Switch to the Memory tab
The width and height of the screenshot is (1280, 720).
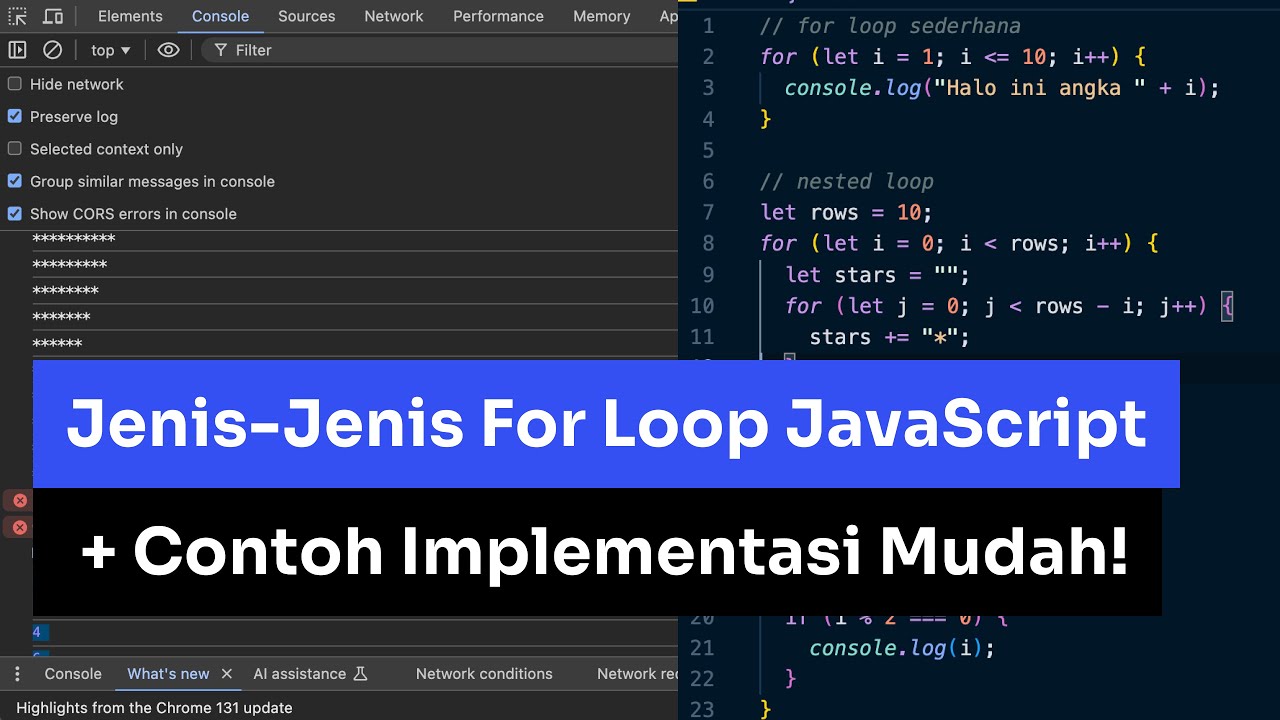pyautogui.click(x=601, y=16)
